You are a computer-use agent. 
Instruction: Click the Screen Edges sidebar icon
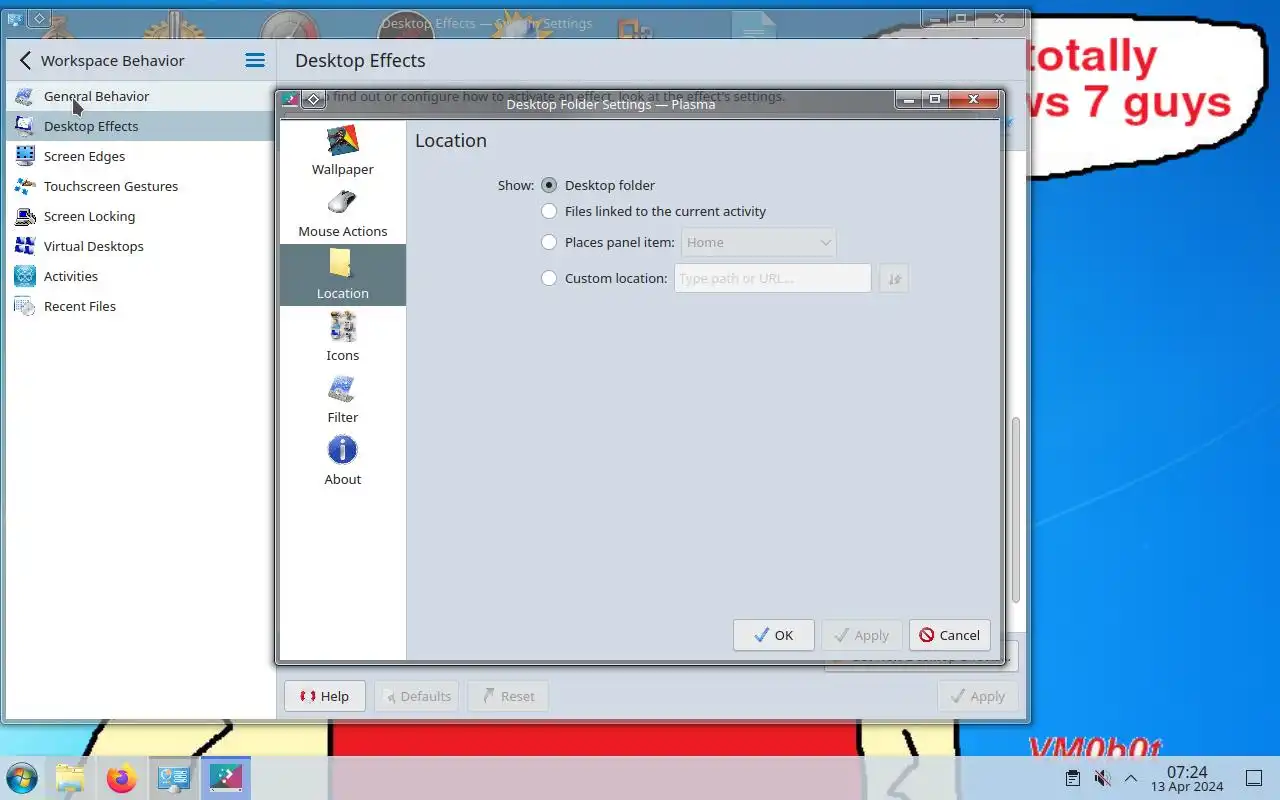click(x=25, y=156)
